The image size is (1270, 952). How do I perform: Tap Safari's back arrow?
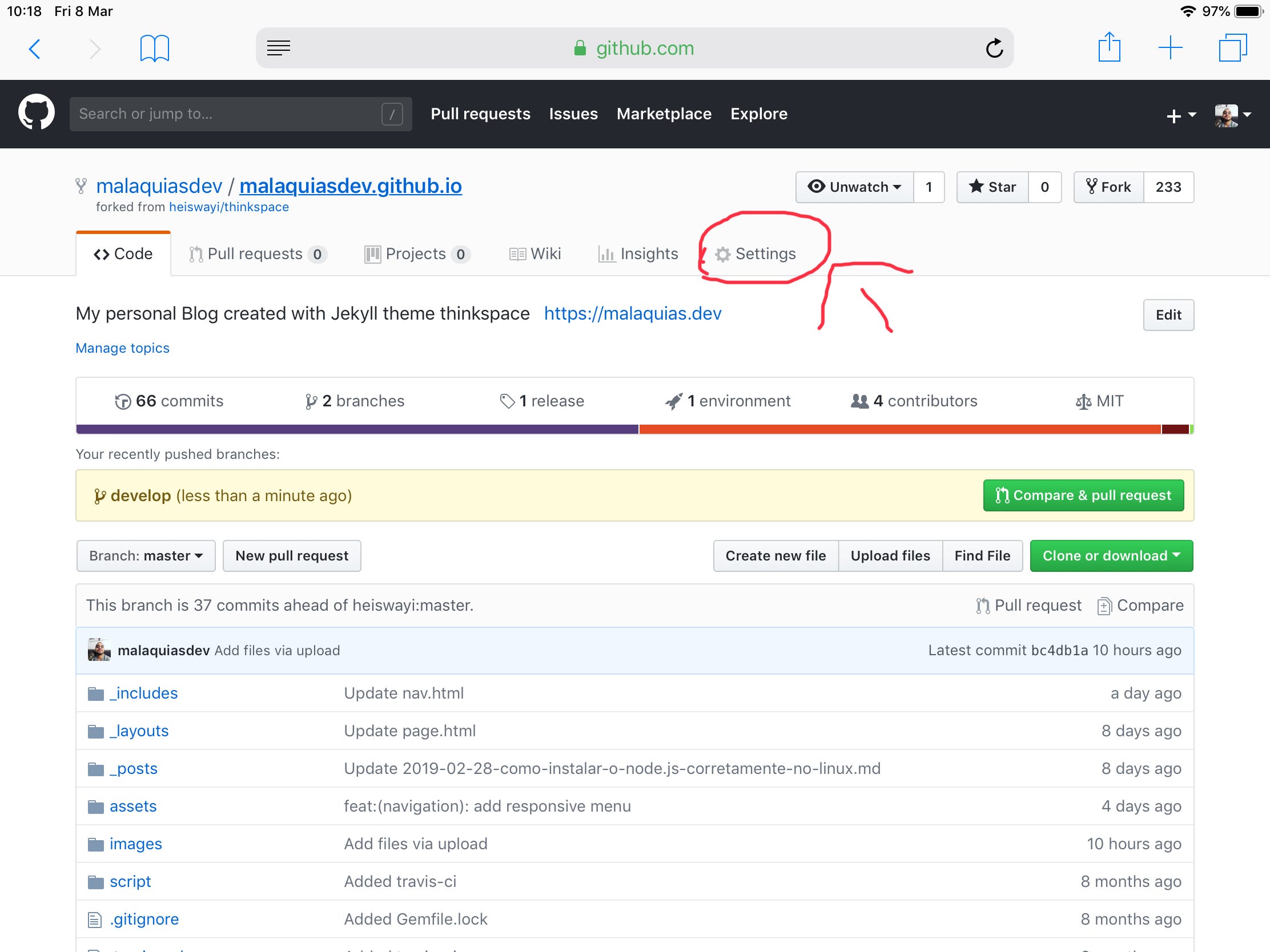(x=35, y=49)
